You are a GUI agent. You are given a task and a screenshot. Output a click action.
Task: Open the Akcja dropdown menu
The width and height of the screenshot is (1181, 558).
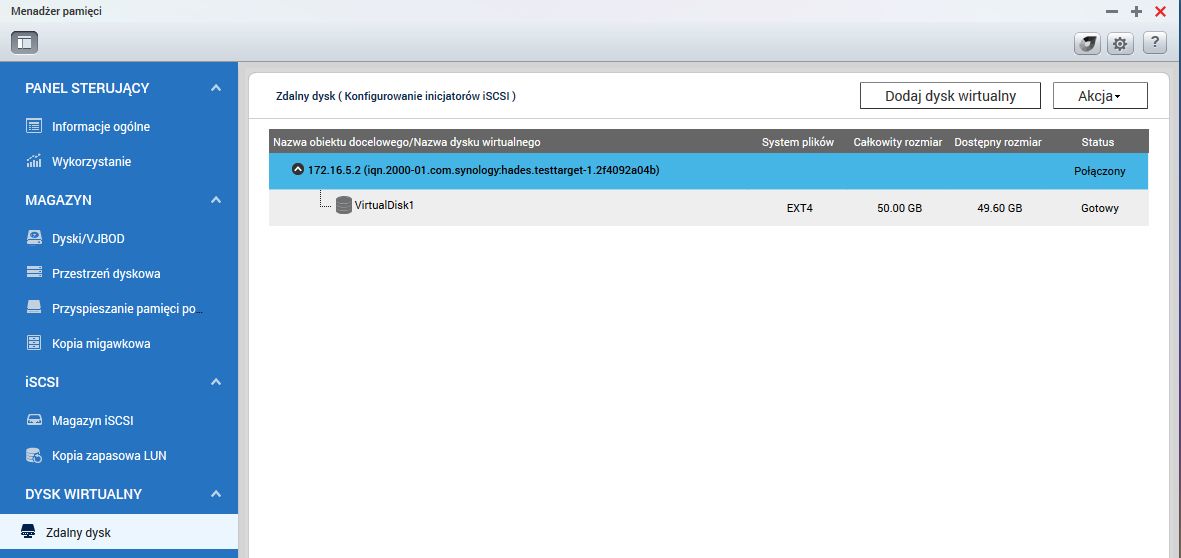(1100, 96)
